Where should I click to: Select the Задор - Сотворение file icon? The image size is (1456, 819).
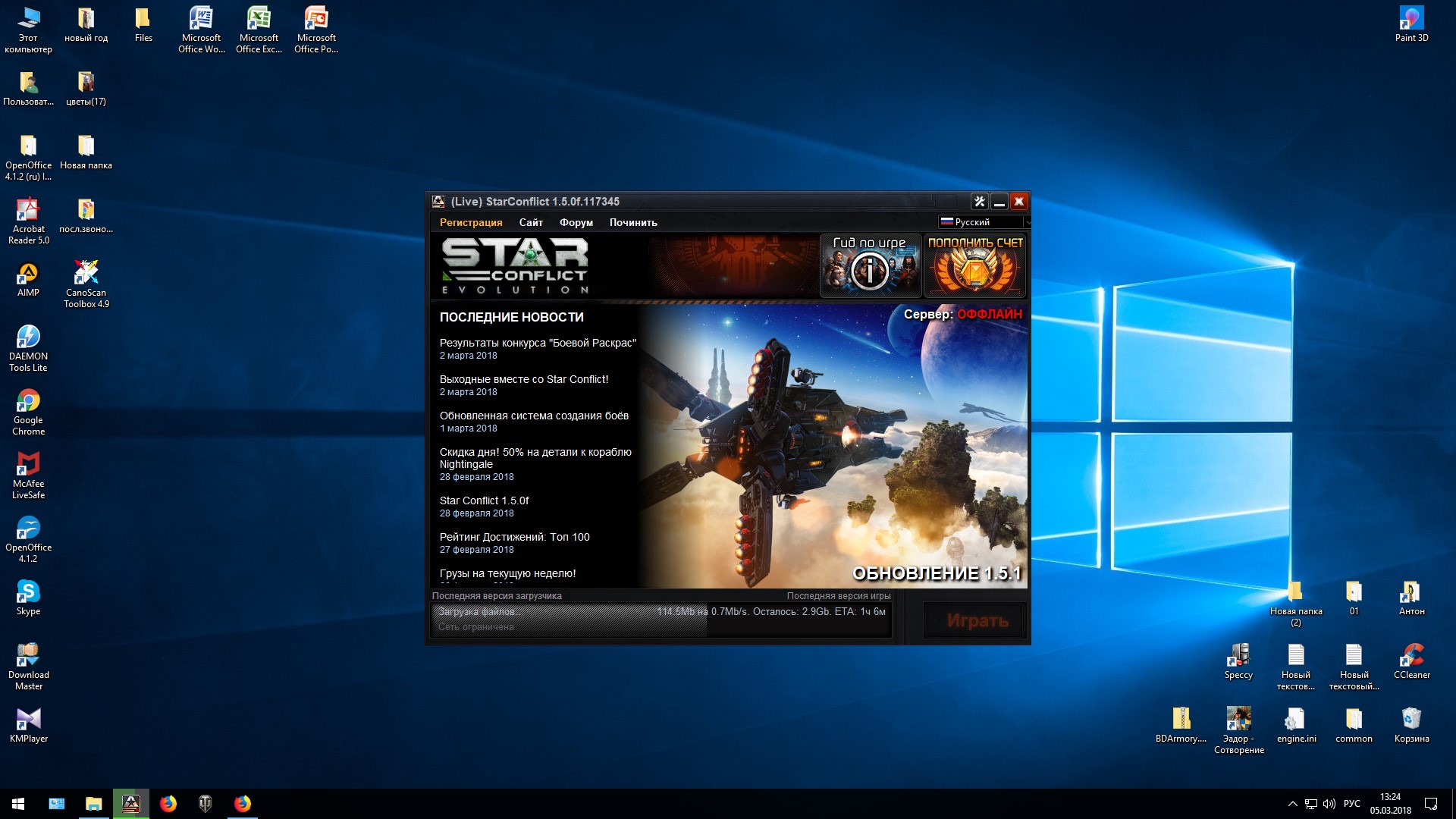click(x=1238, y=731)
